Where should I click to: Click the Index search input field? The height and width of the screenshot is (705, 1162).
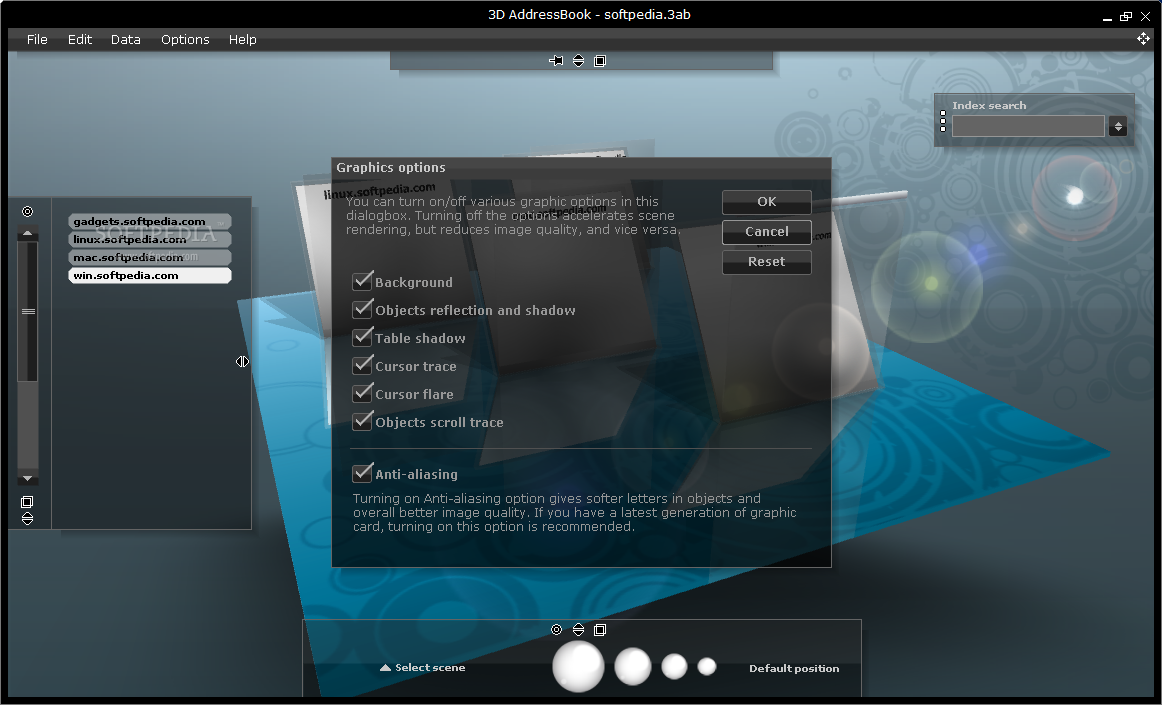pos(1028,127)
